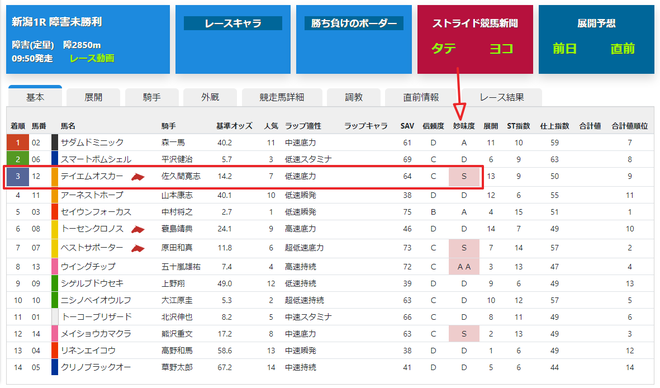Click the S 妙味度 cell for メイショウカマクラ
Viewport: 660px width, 388px height.
pos(464,334)
